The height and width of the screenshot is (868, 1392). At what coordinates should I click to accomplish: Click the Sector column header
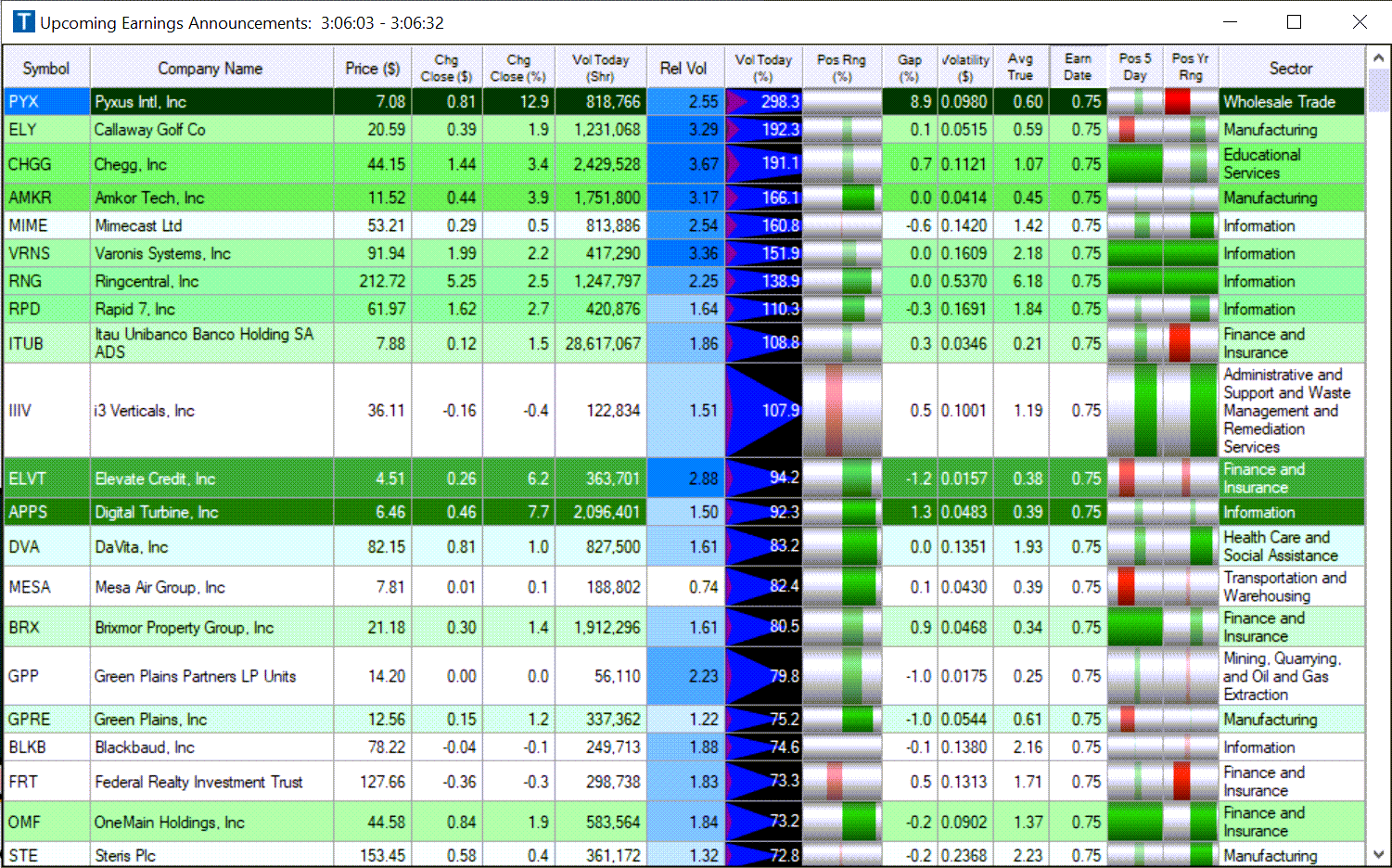tap(1291, 68)
